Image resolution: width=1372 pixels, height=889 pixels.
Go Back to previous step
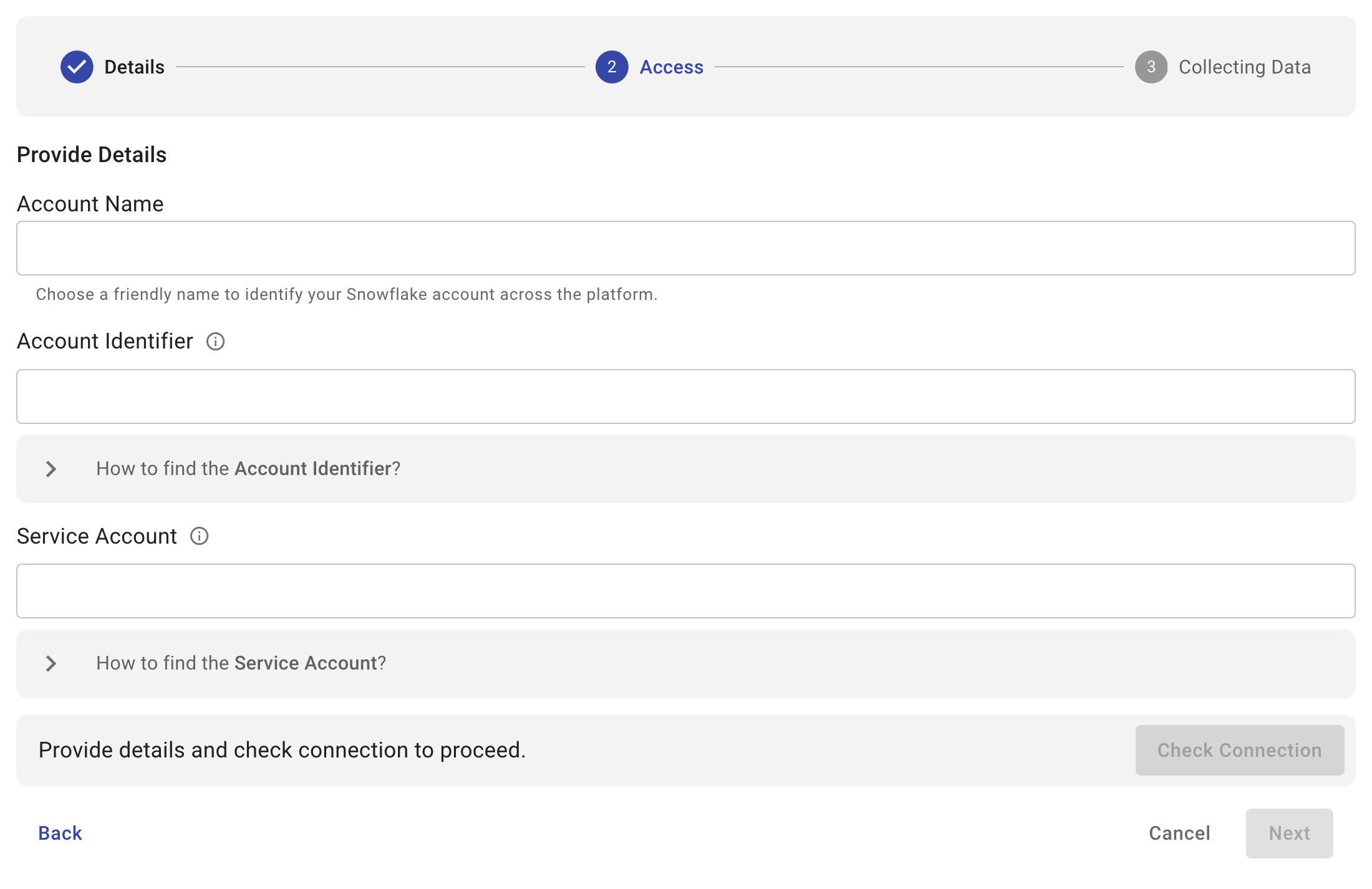click(x=60, y=833)
